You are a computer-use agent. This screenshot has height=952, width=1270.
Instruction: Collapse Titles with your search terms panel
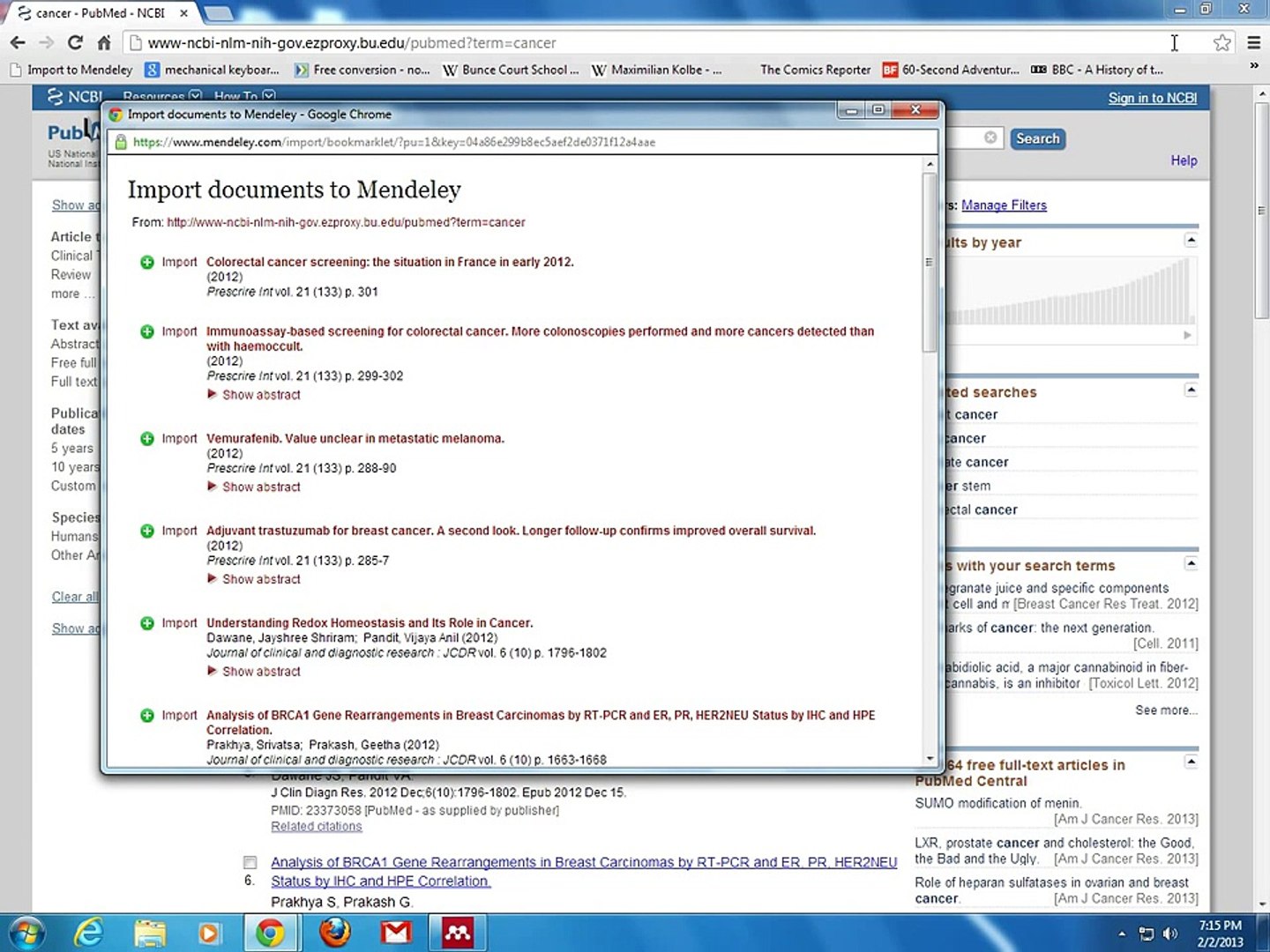tap(1191, 563)
